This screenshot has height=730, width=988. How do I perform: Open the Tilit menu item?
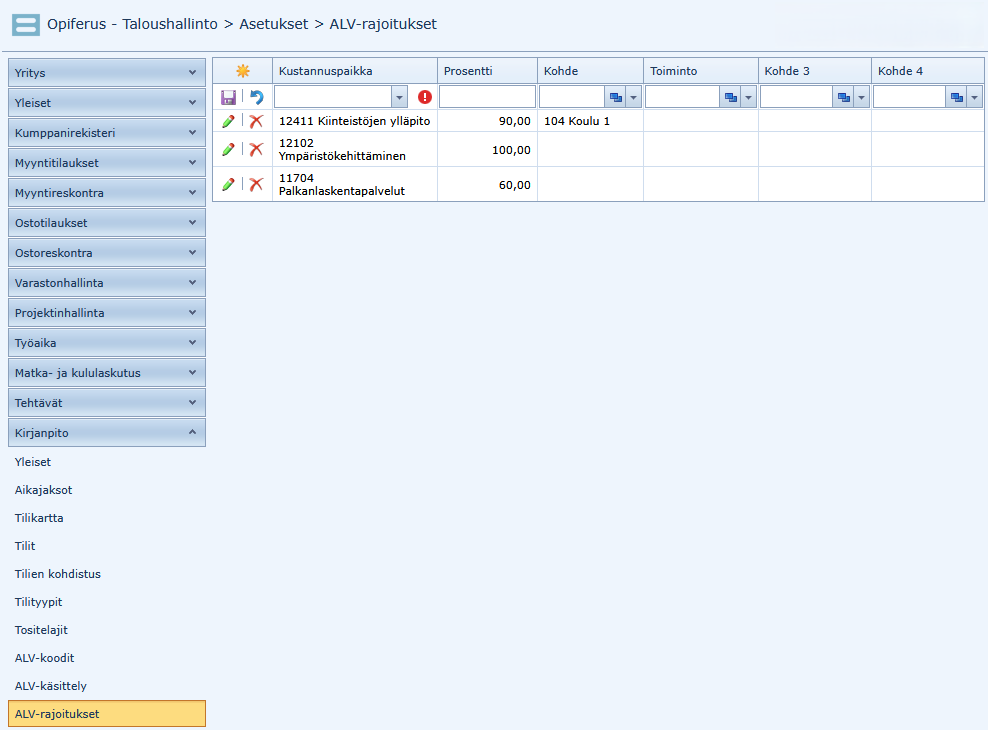click(25, 546)
